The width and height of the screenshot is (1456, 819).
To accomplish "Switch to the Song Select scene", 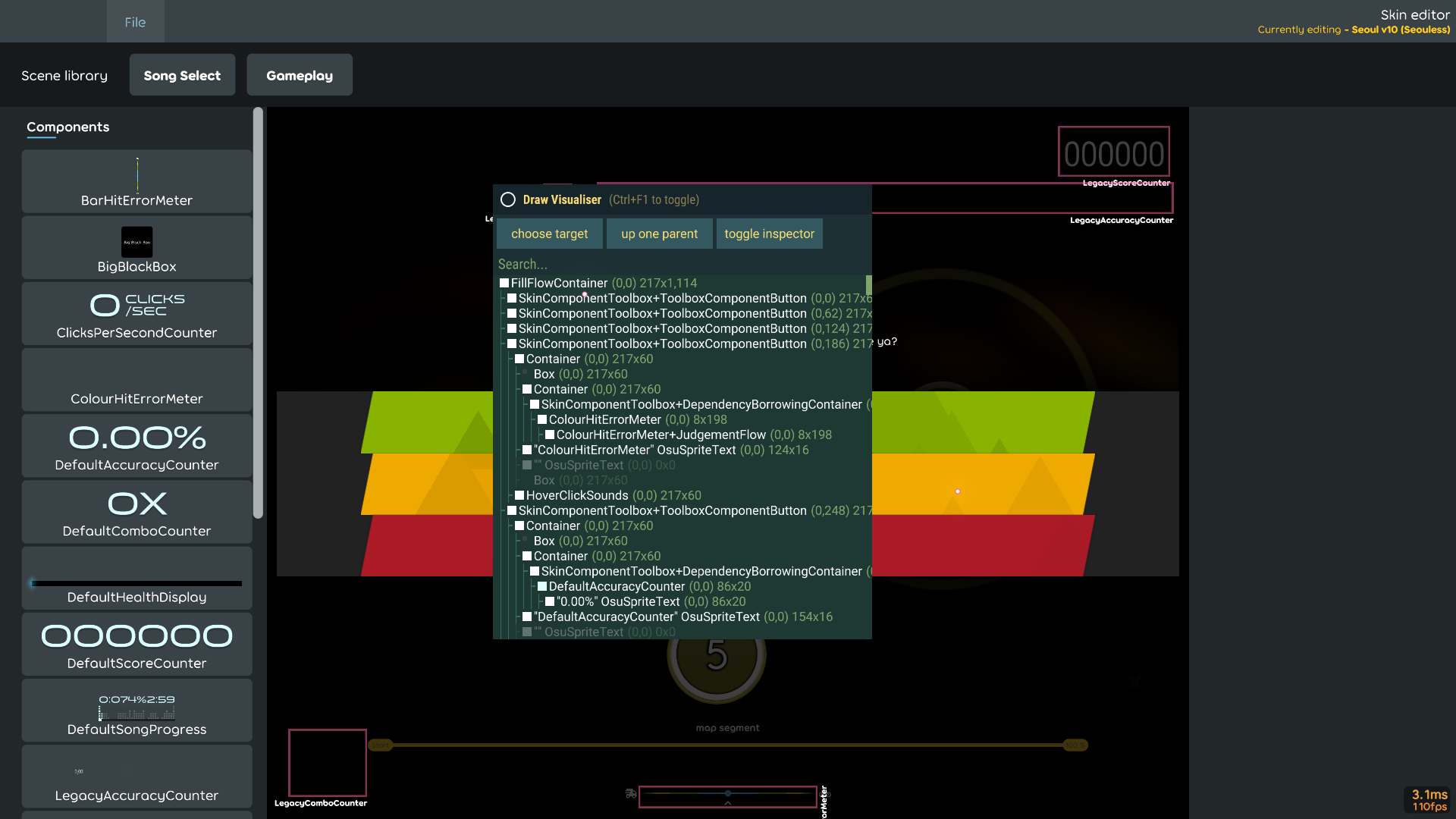I will coord(182,74).
